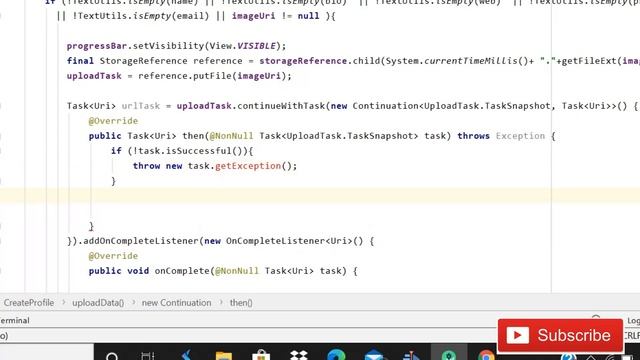This screenshot has height=360, width=640.
Task: Open Microsoft Store taskbar icon
Action: (x=261, y=356)
